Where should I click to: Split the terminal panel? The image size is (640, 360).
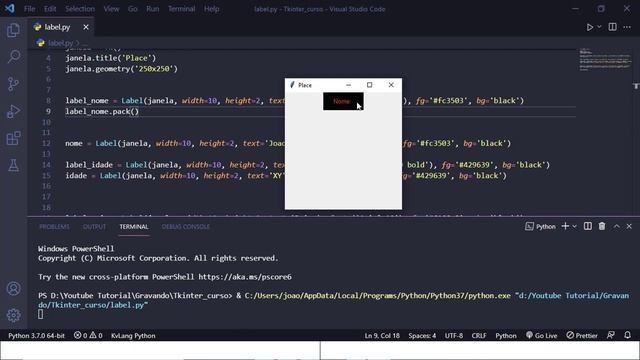click(x=587, y=226)
